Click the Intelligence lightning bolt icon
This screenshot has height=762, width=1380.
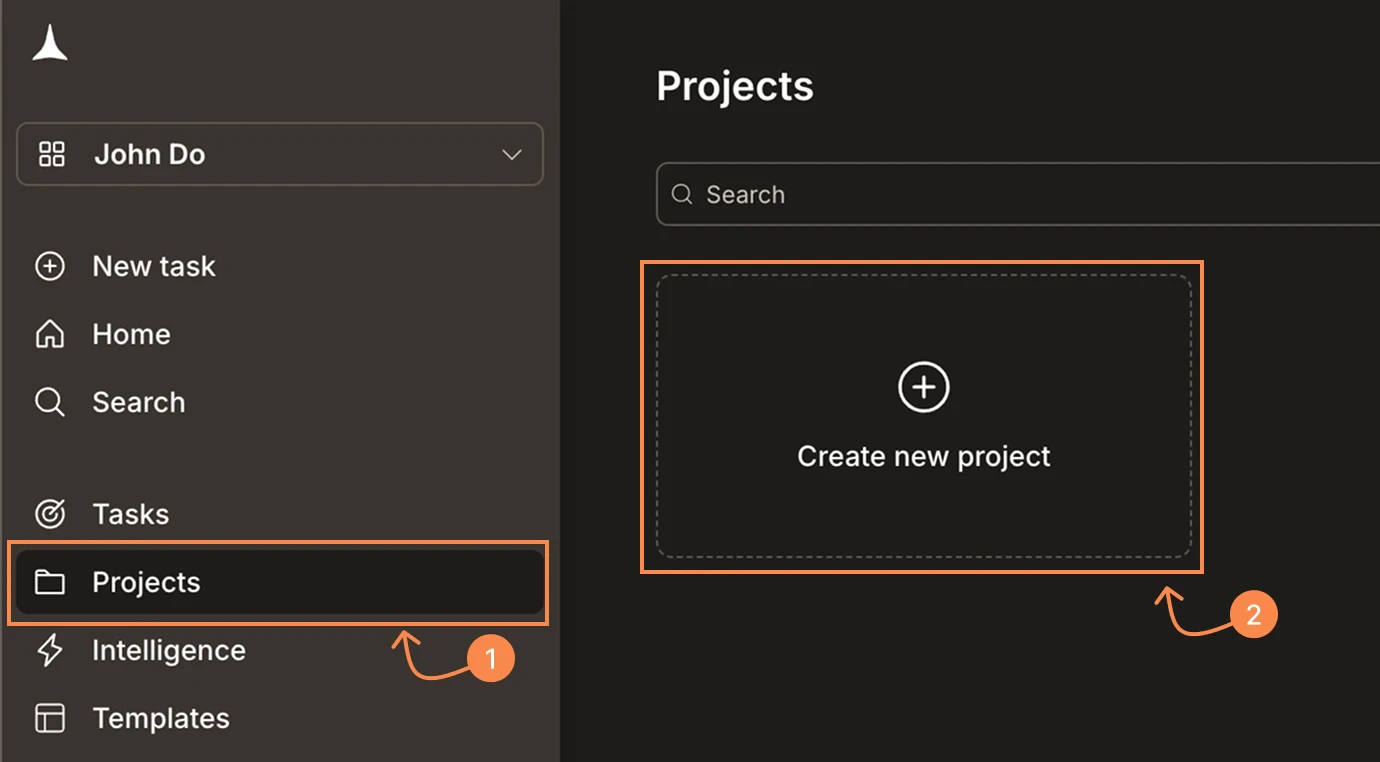(x=49, y=650)
